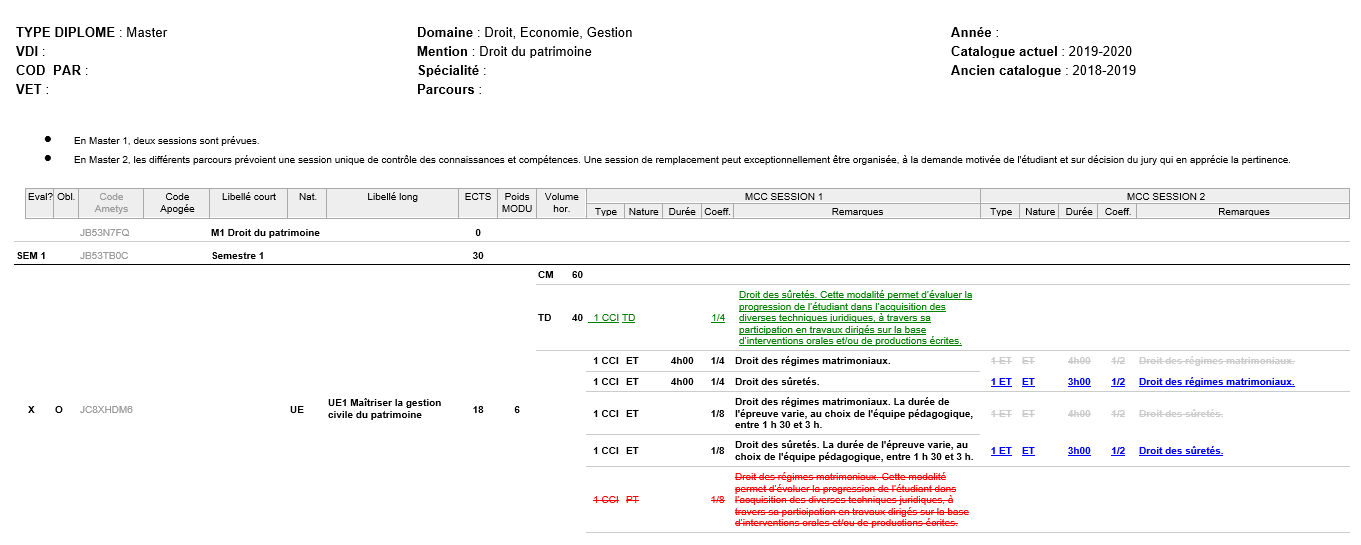Open the blue "Droit des sûretés." Session 2 link

[1180, 451]
